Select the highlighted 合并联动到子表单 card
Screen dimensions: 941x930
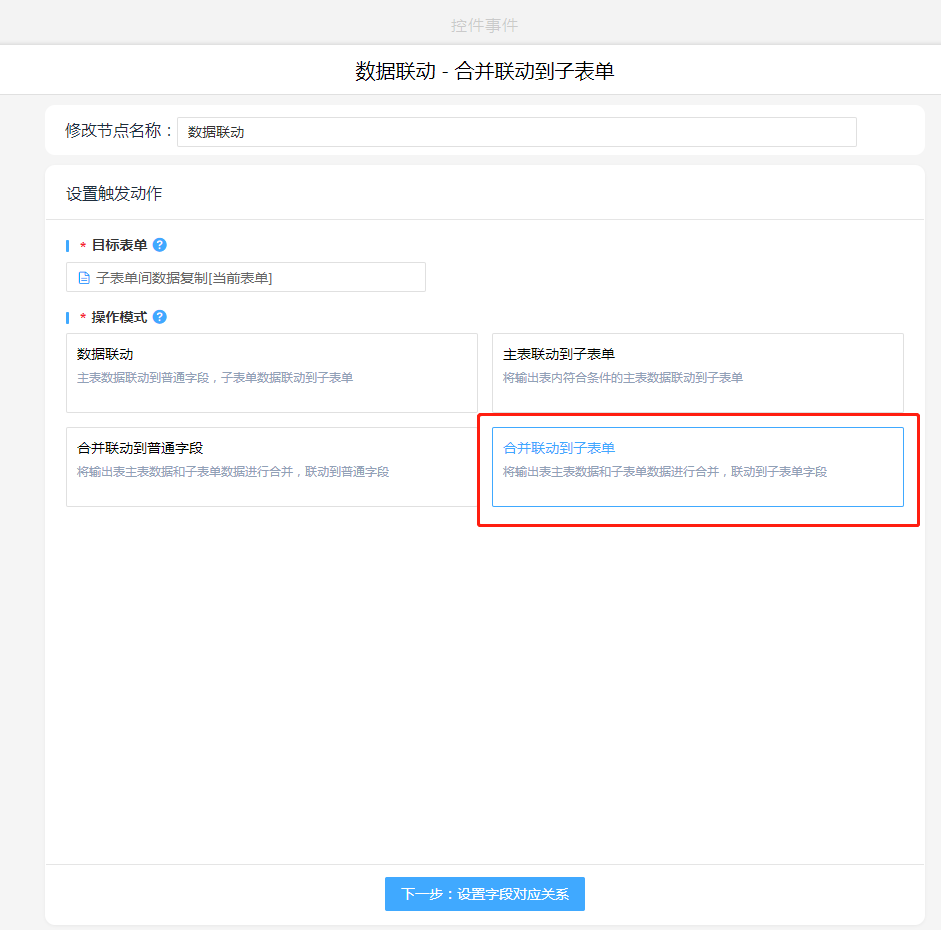pos(697,466)
